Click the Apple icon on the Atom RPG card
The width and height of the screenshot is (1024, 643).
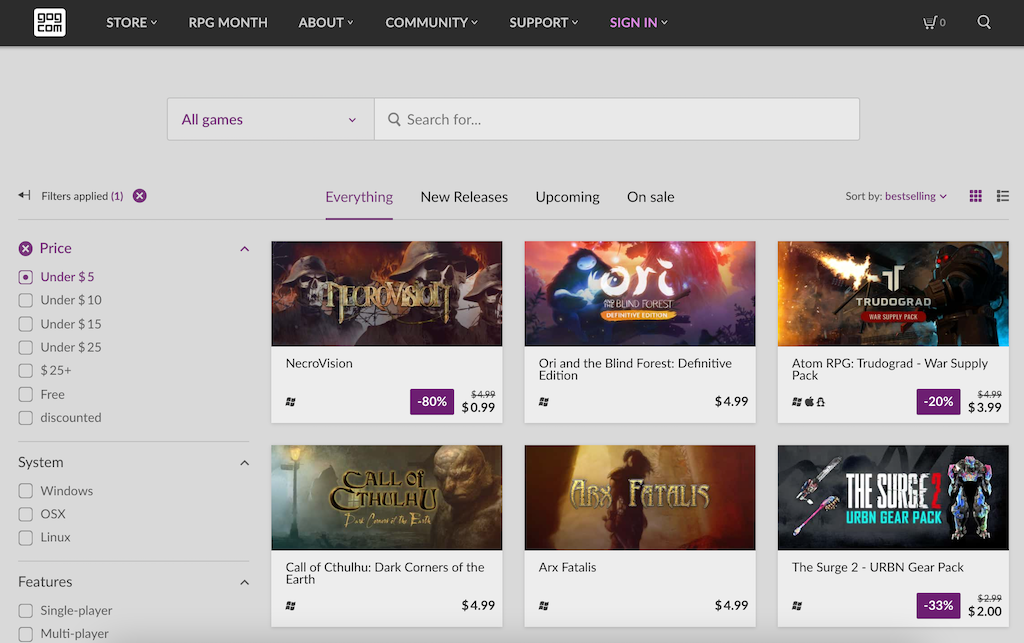[x=809, y=401]
